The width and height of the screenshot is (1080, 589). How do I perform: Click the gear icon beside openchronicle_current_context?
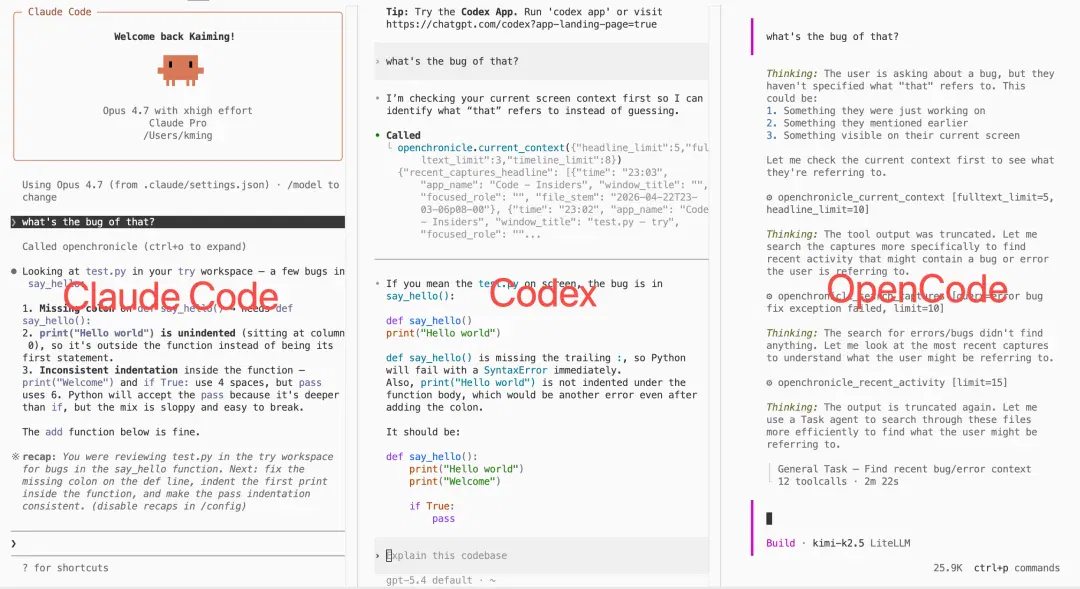[769, 197]
